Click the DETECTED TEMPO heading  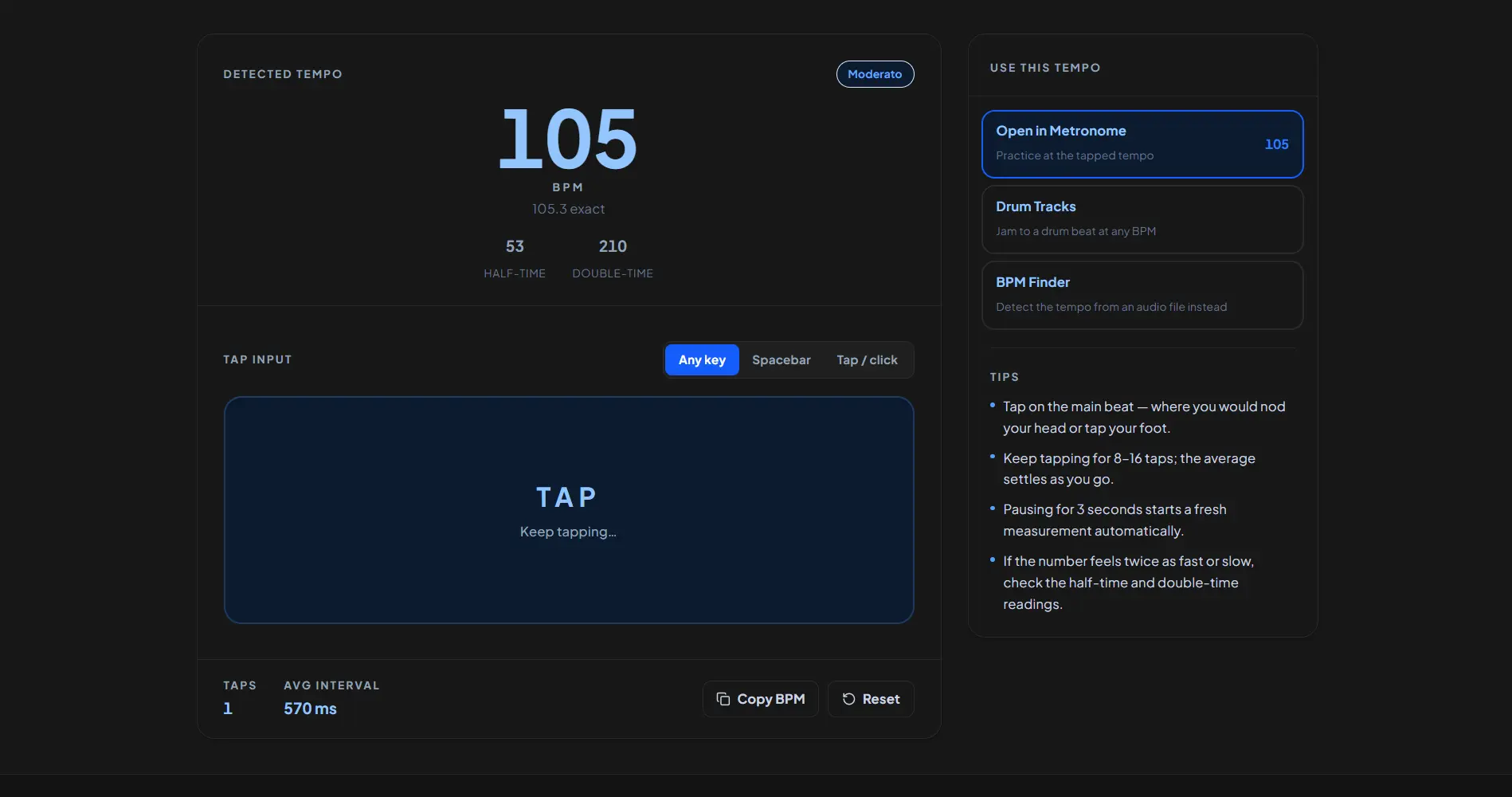[283, 74]
